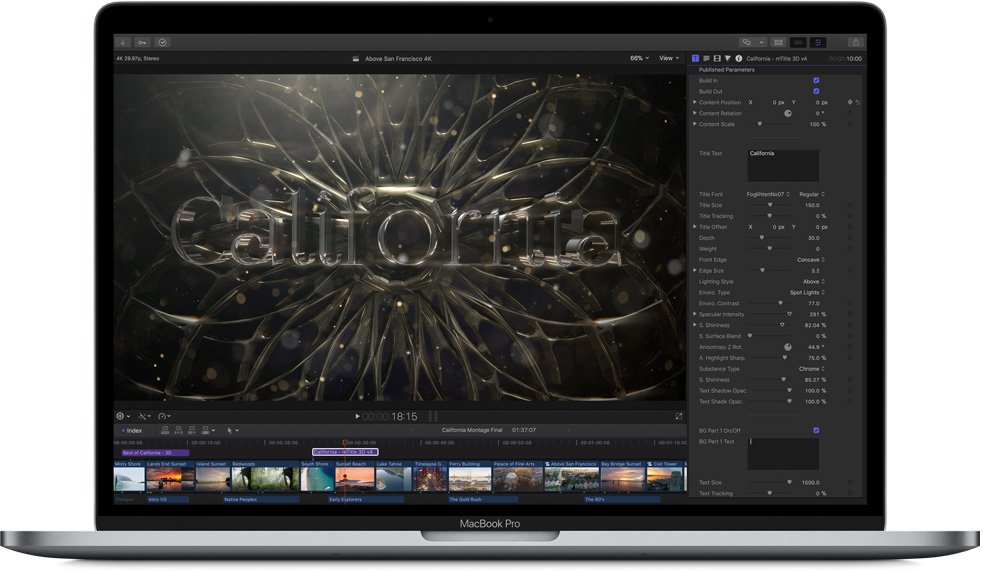Select the Native Peoples audio clip

[x=261, y=500]
